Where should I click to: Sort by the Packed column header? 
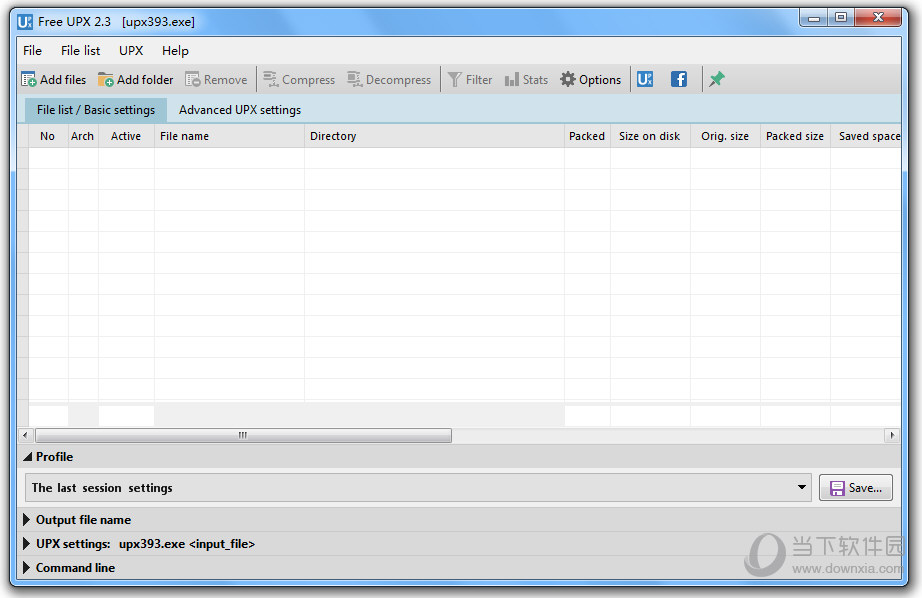(x=587, y=136)
